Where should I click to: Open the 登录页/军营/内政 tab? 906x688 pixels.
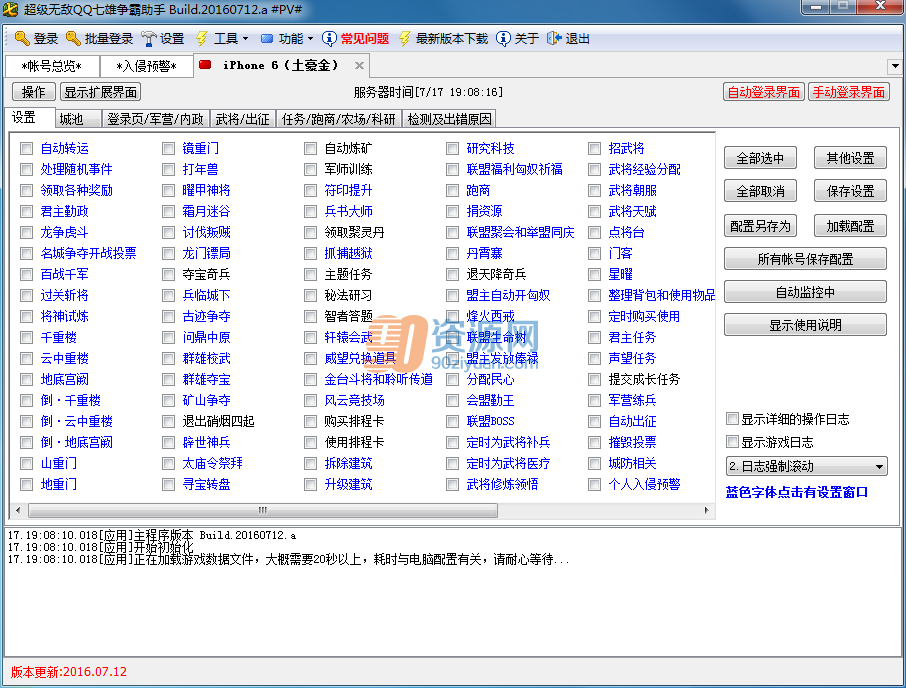pyautogui.click(x=155, y=119)
